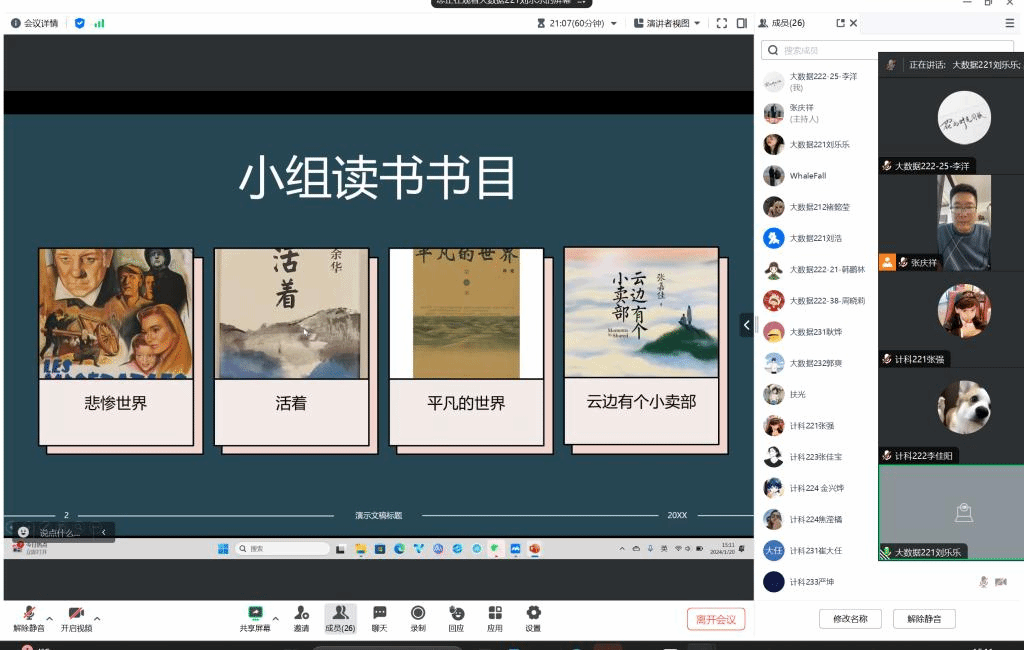Unmute microphone via 解除静音 toolbar icon
This screenshot has width=1024, height=650.
29,613
